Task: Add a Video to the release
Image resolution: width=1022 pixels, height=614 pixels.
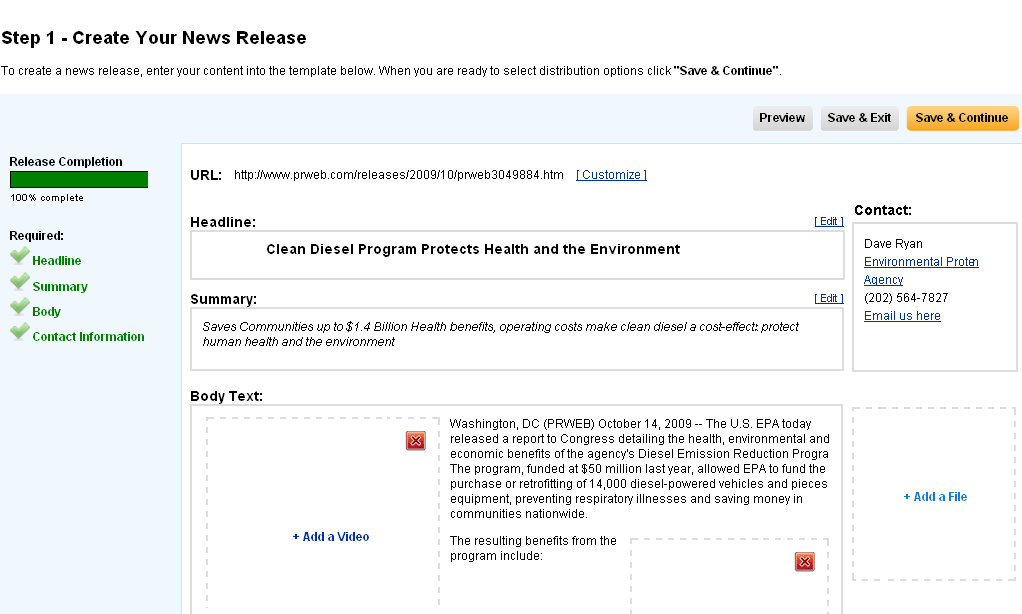Action: pos(331,537)
